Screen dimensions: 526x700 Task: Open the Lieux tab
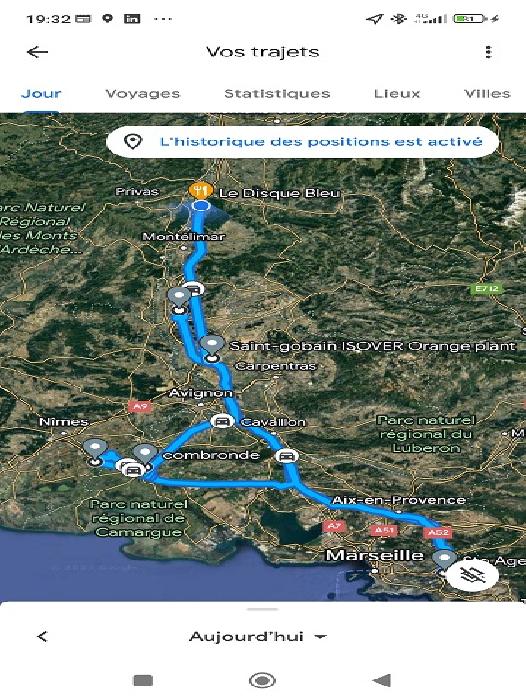tap(397, 93)
